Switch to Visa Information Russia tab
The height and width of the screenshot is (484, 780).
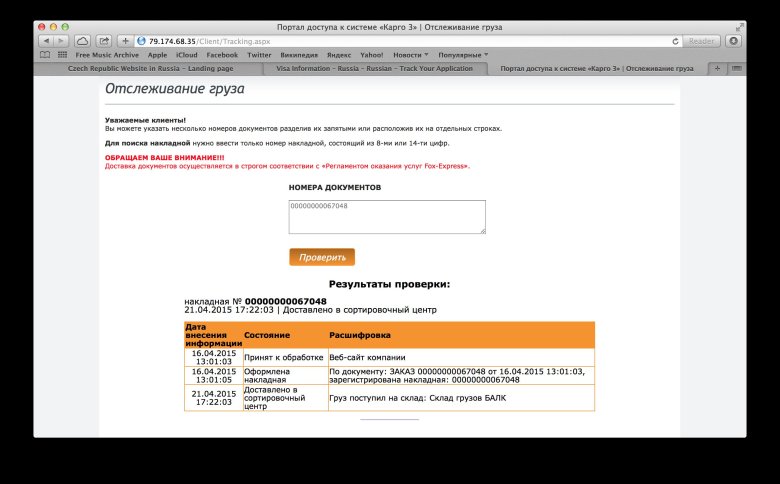[x=374, y=68]
